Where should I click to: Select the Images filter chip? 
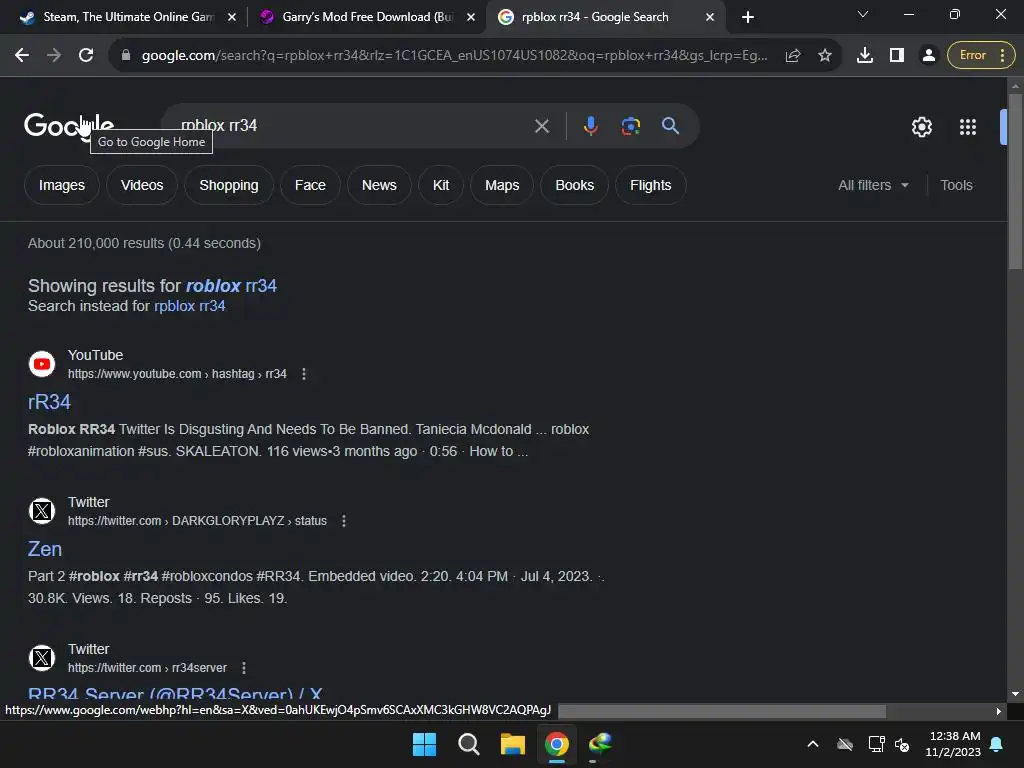click(x=61, y=185)
